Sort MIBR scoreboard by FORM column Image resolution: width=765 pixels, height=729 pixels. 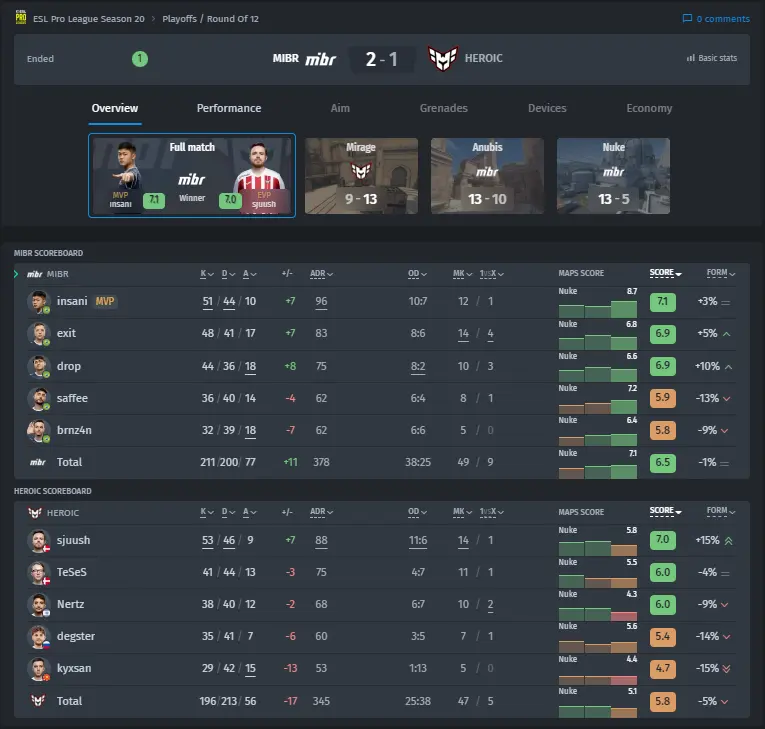[721, 273]
